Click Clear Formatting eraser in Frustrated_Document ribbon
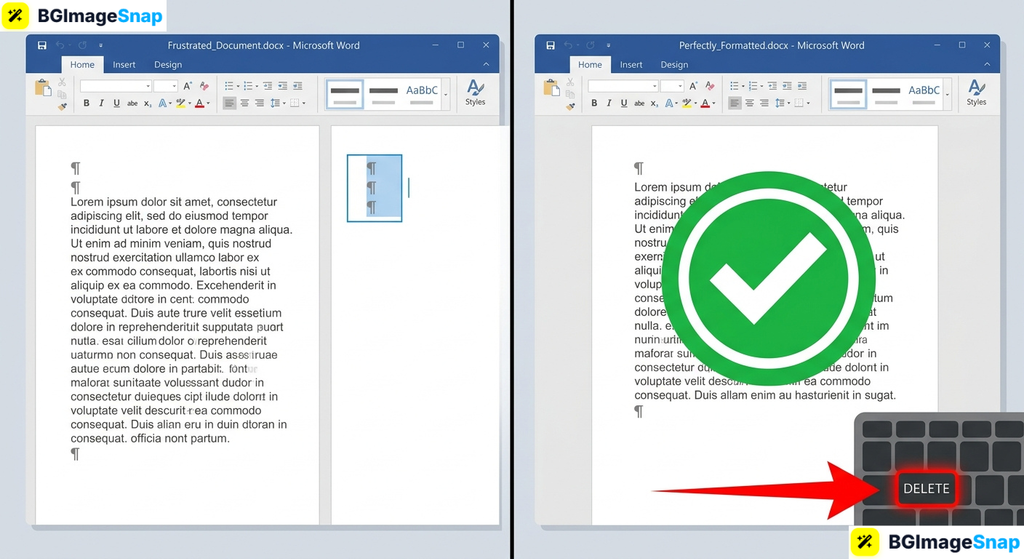 point(204,86)
